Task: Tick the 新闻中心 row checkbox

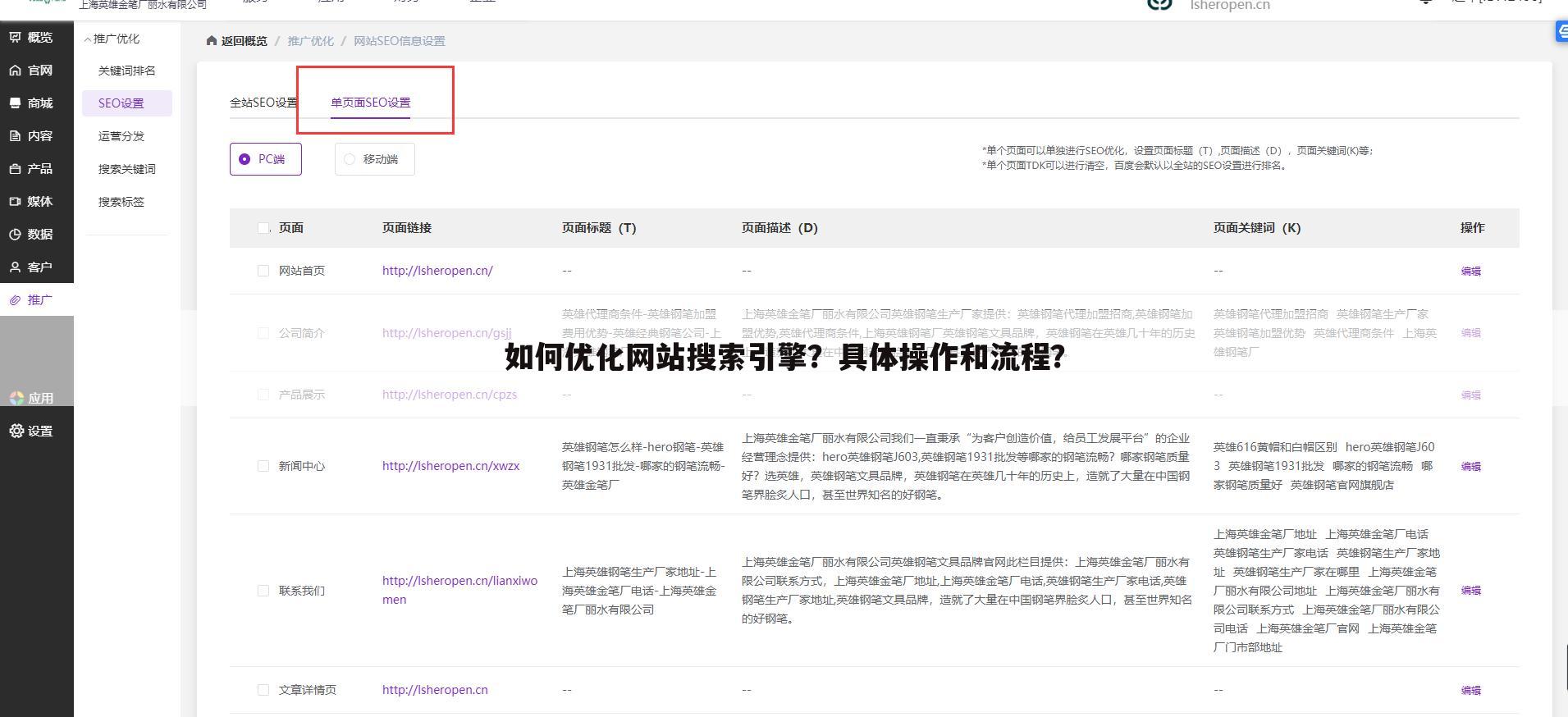Action: tap(263, 466)
